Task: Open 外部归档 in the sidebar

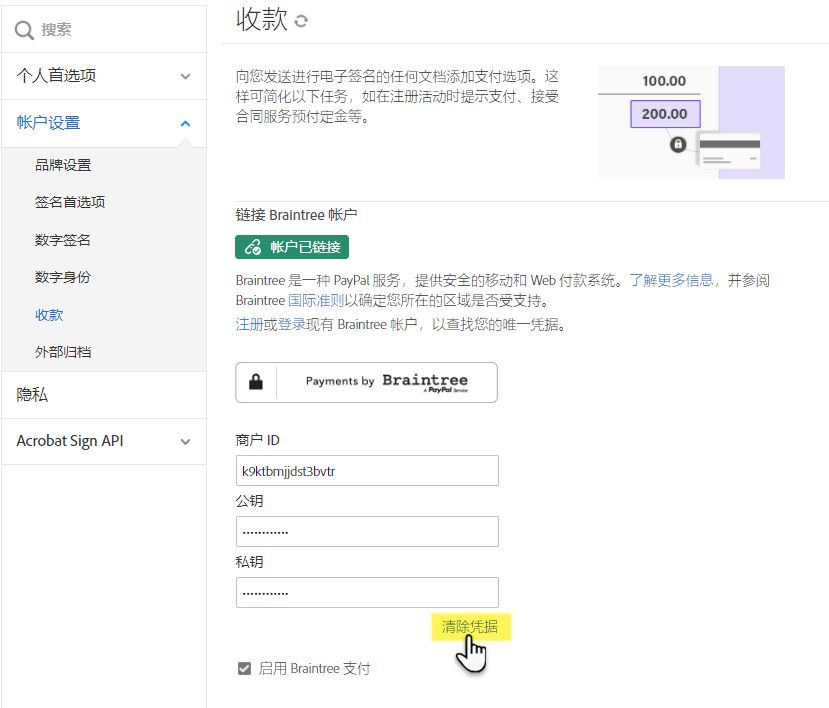Action: [x=63, y=352]
